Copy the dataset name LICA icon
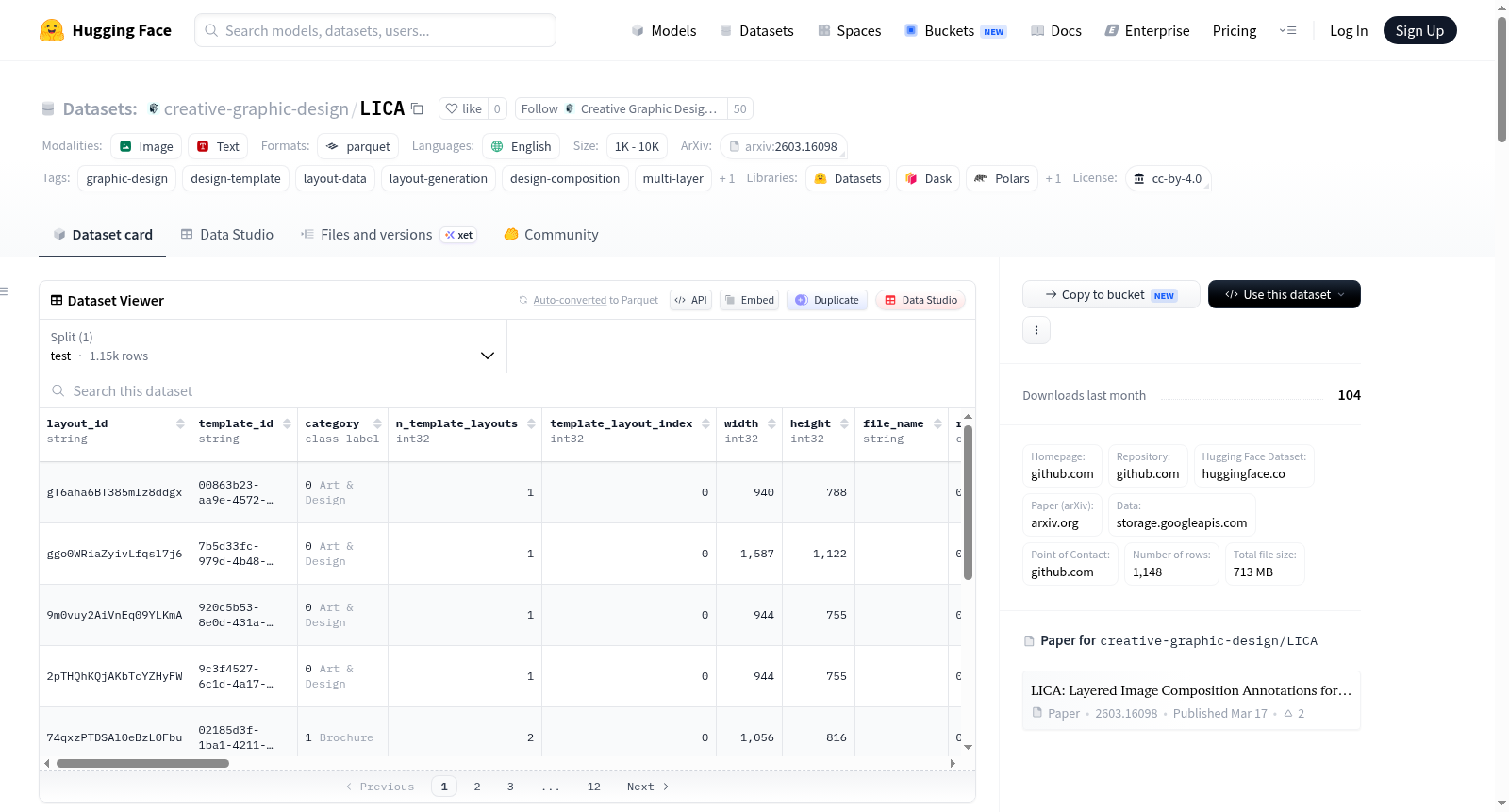Image resolution: width=1509 pixels, height=812 pixels. [417, 108]
